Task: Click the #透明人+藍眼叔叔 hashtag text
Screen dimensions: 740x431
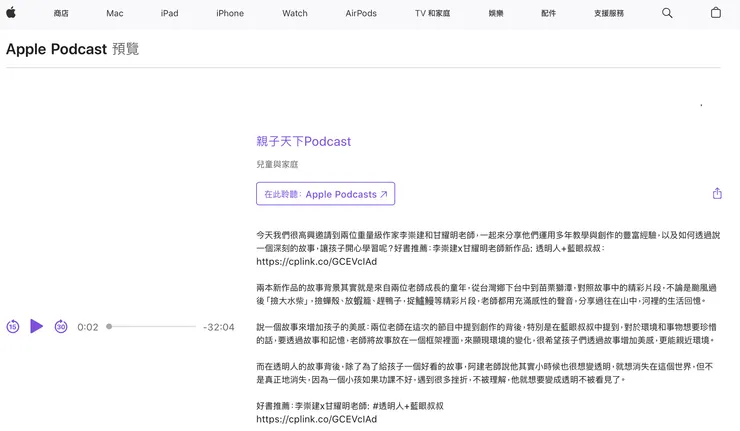Action: pyautogui.click(x=408, y=406)
